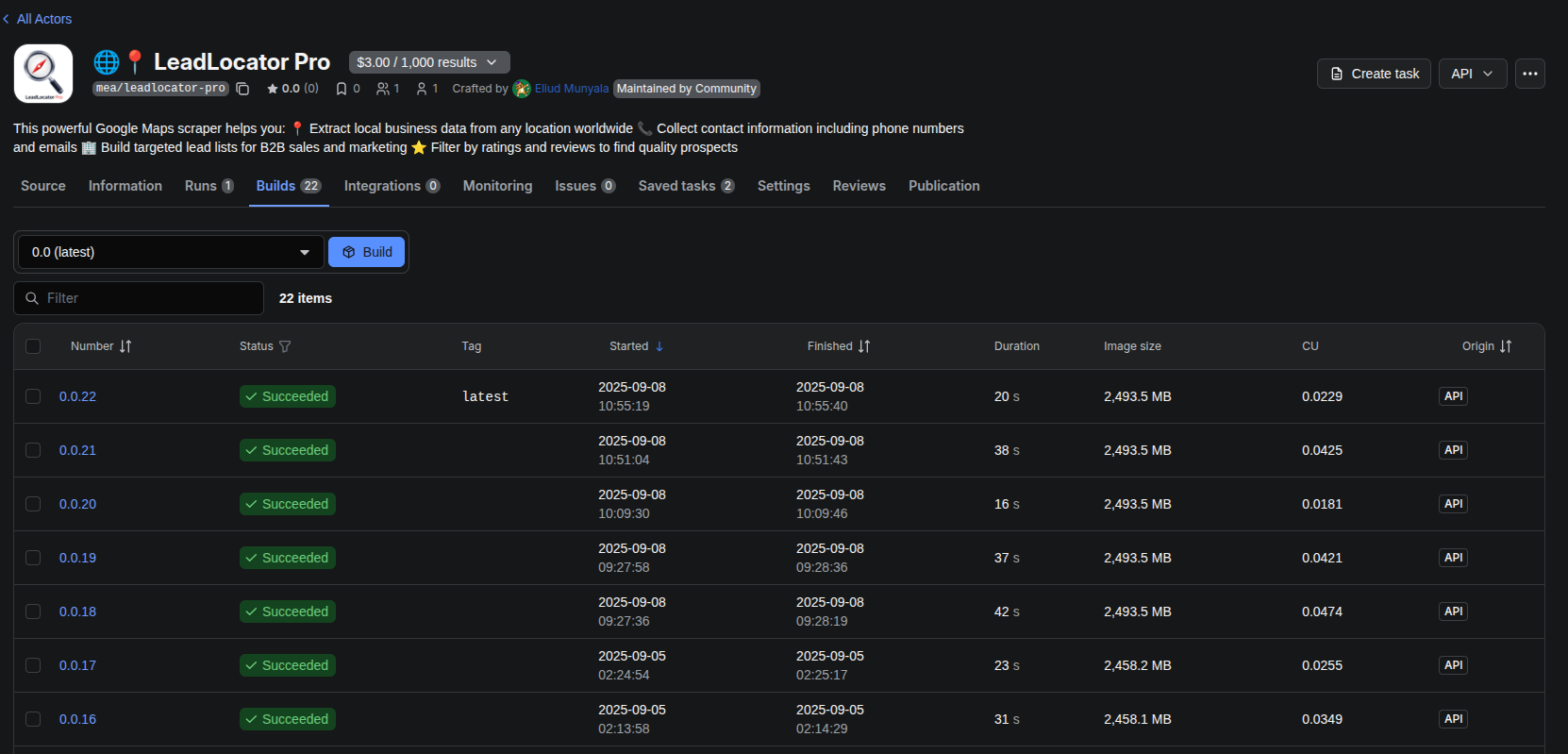Viewport: 1568px width, 754px height.
Task: Check the box for build 0.0.16
Action: (33, 719)
